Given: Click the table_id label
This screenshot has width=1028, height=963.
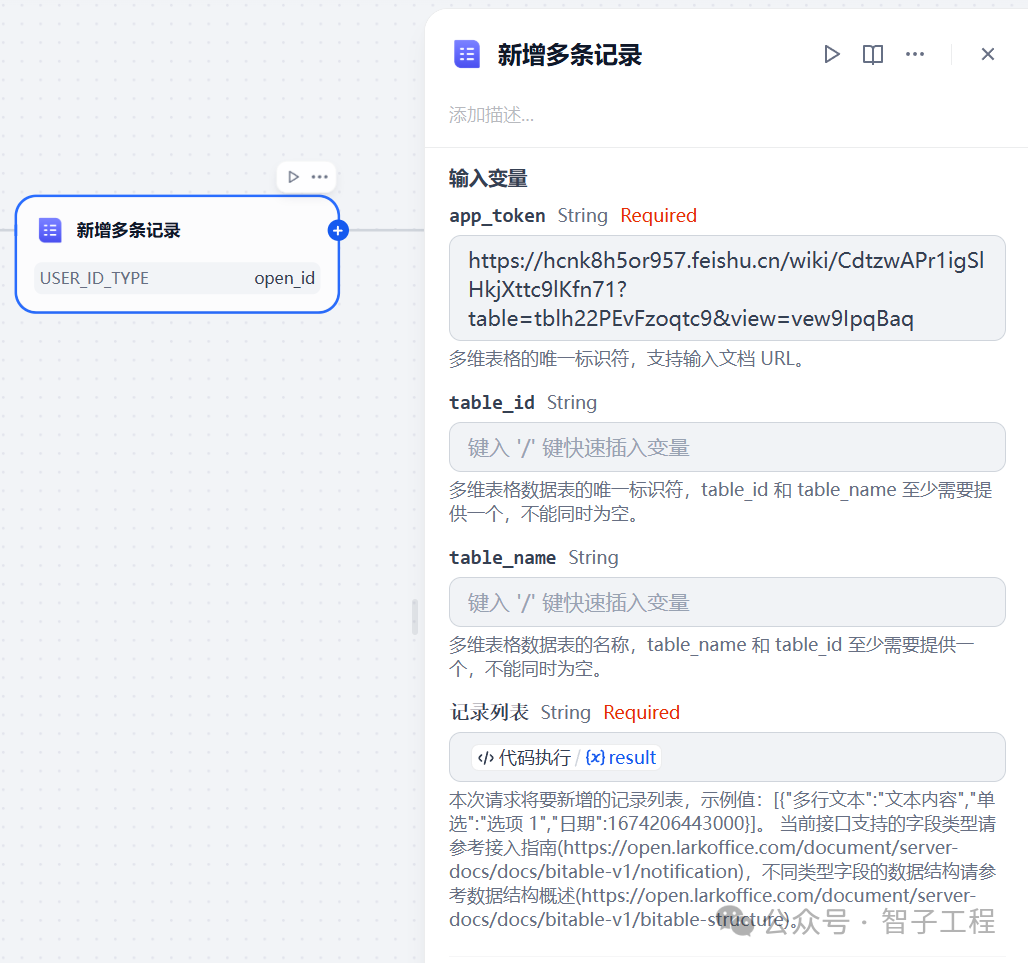Looking at the screenshot, I should (x=492, y=403).
